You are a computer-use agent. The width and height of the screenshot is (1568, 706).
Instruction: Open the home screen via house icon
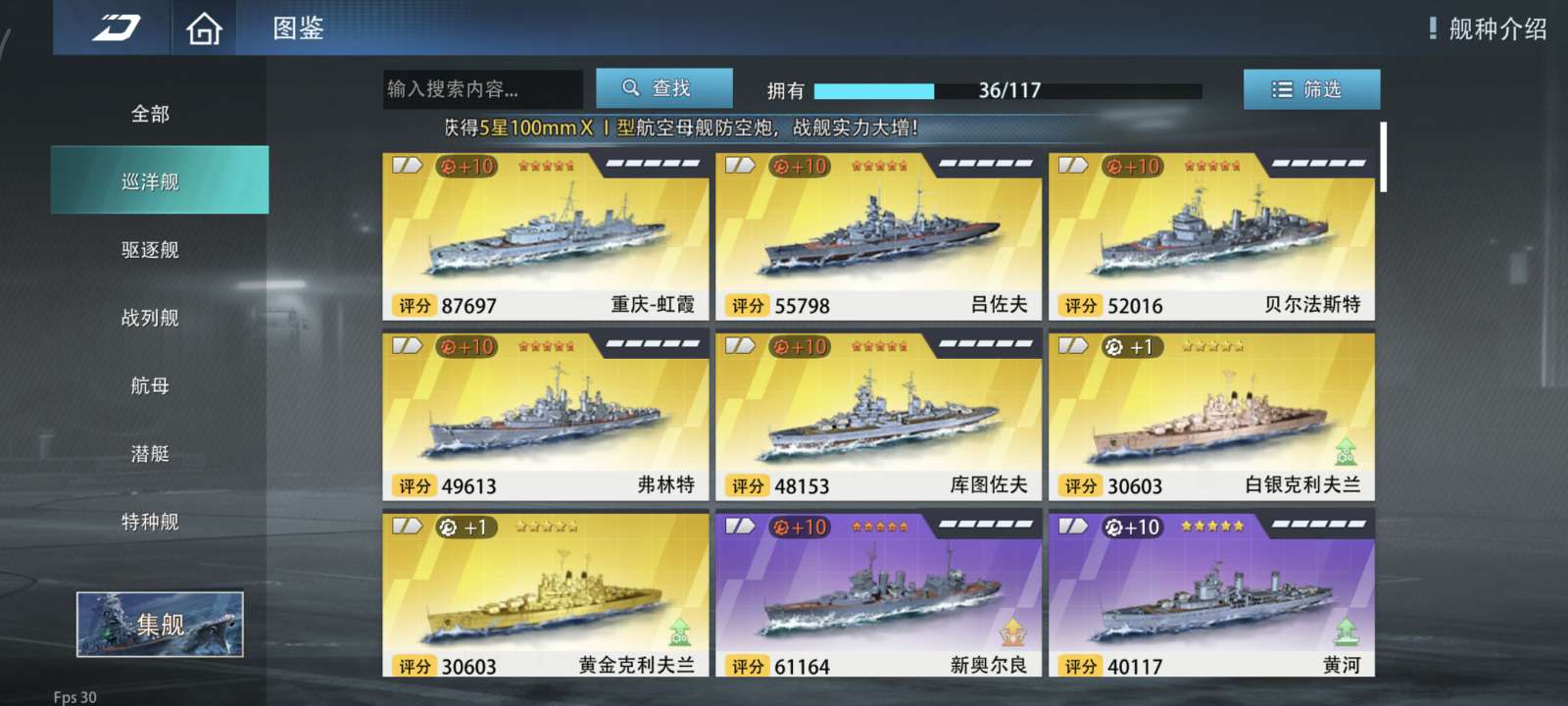(x=204, y=28)
